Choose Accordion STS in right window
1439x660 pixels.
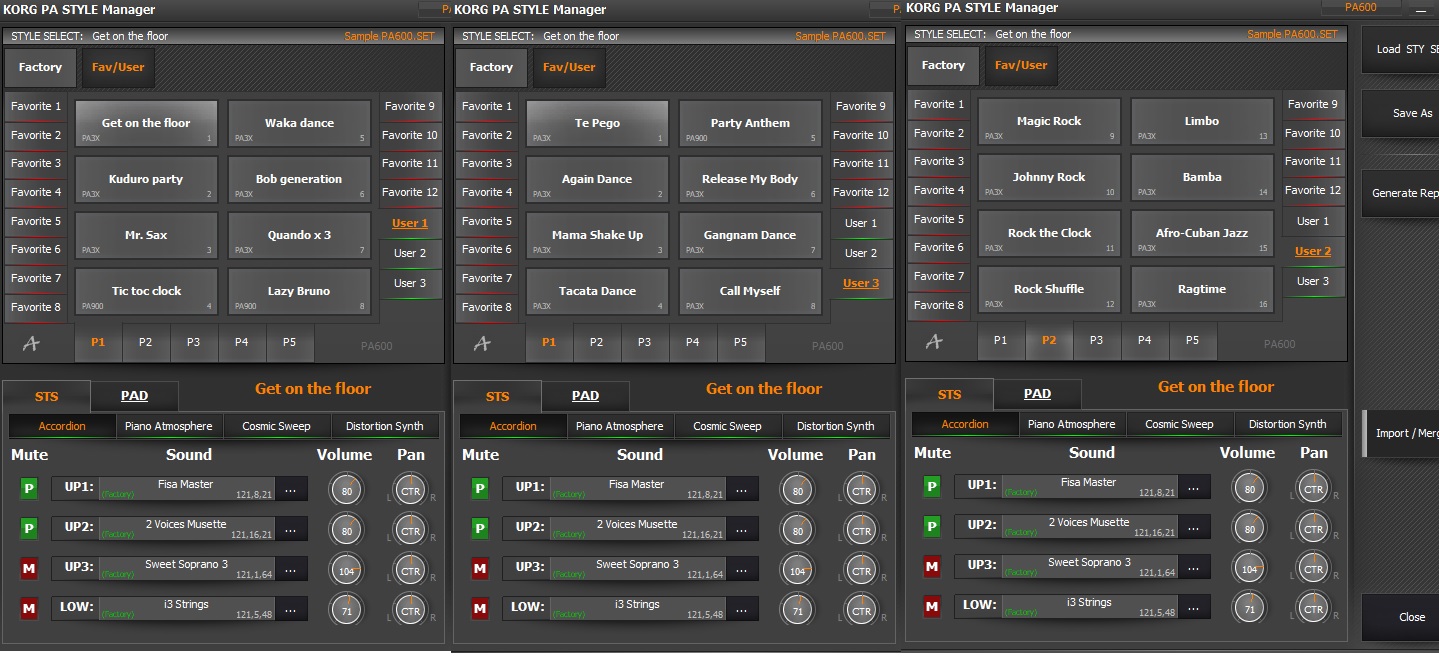tap(965, 425)
